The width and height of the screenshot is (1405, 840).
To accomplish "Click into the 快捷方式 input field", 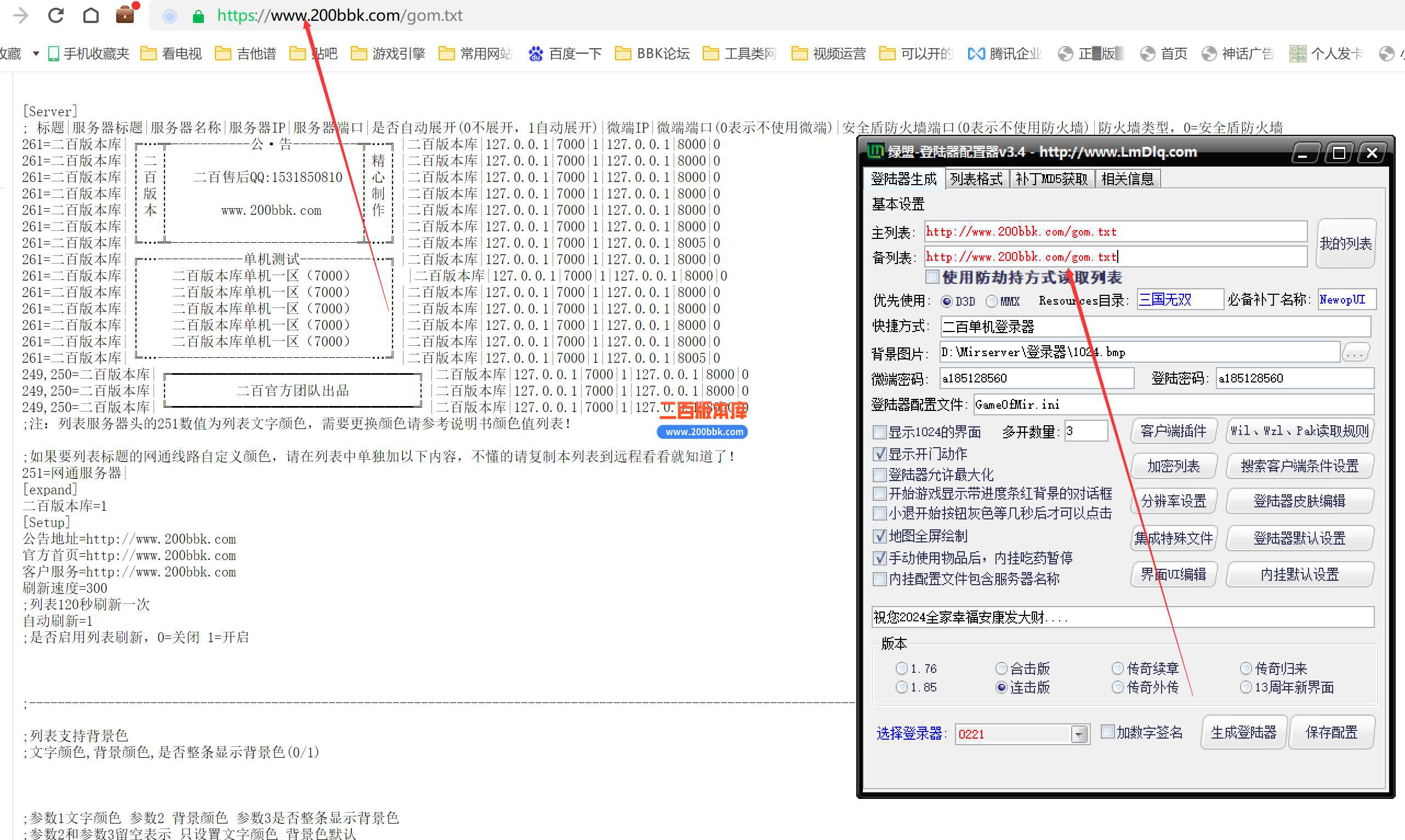I will pos(1155,327).
